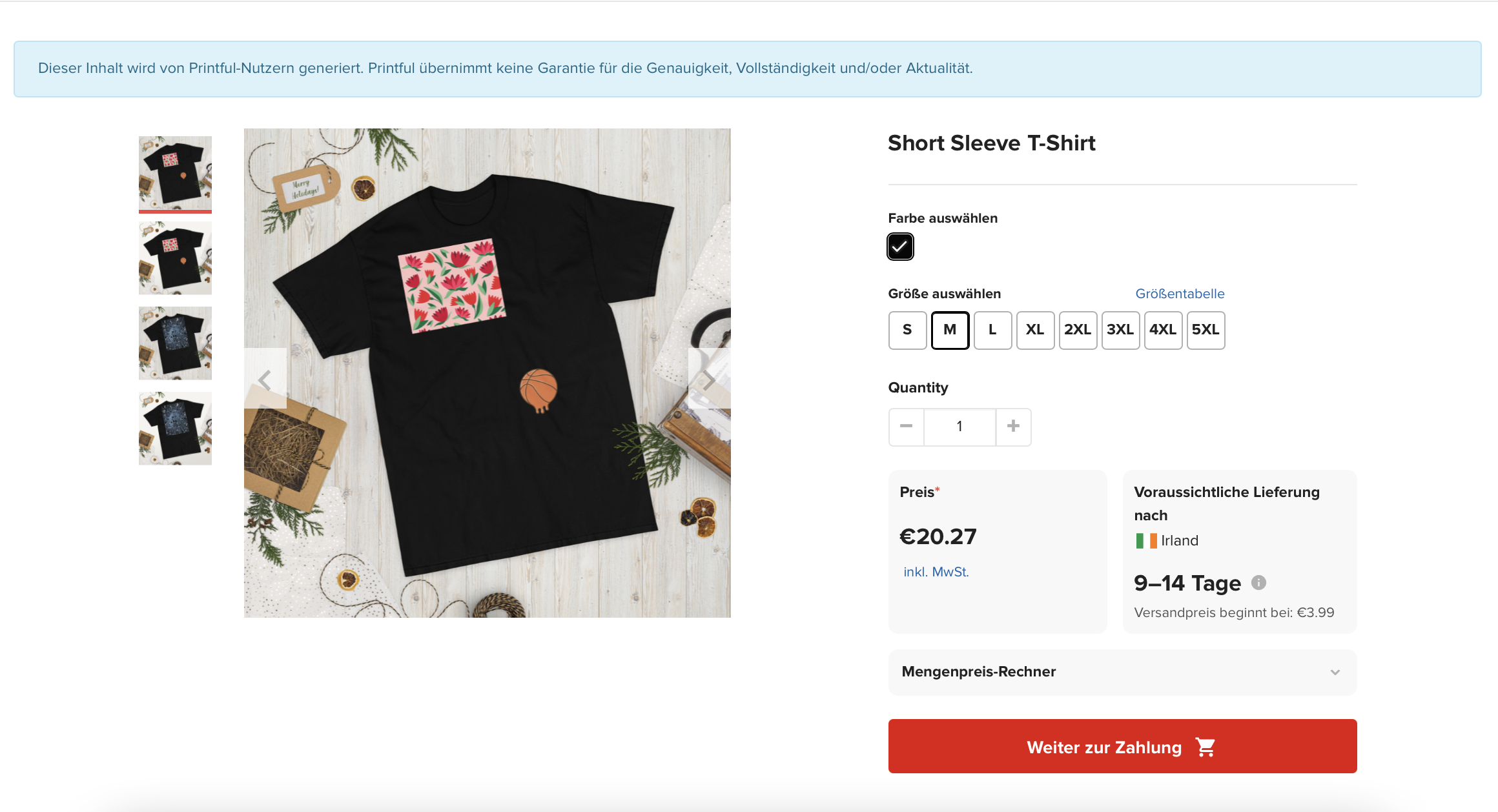
Task: Increase quantity with plus icon
Action: (x=1013, y=426)
